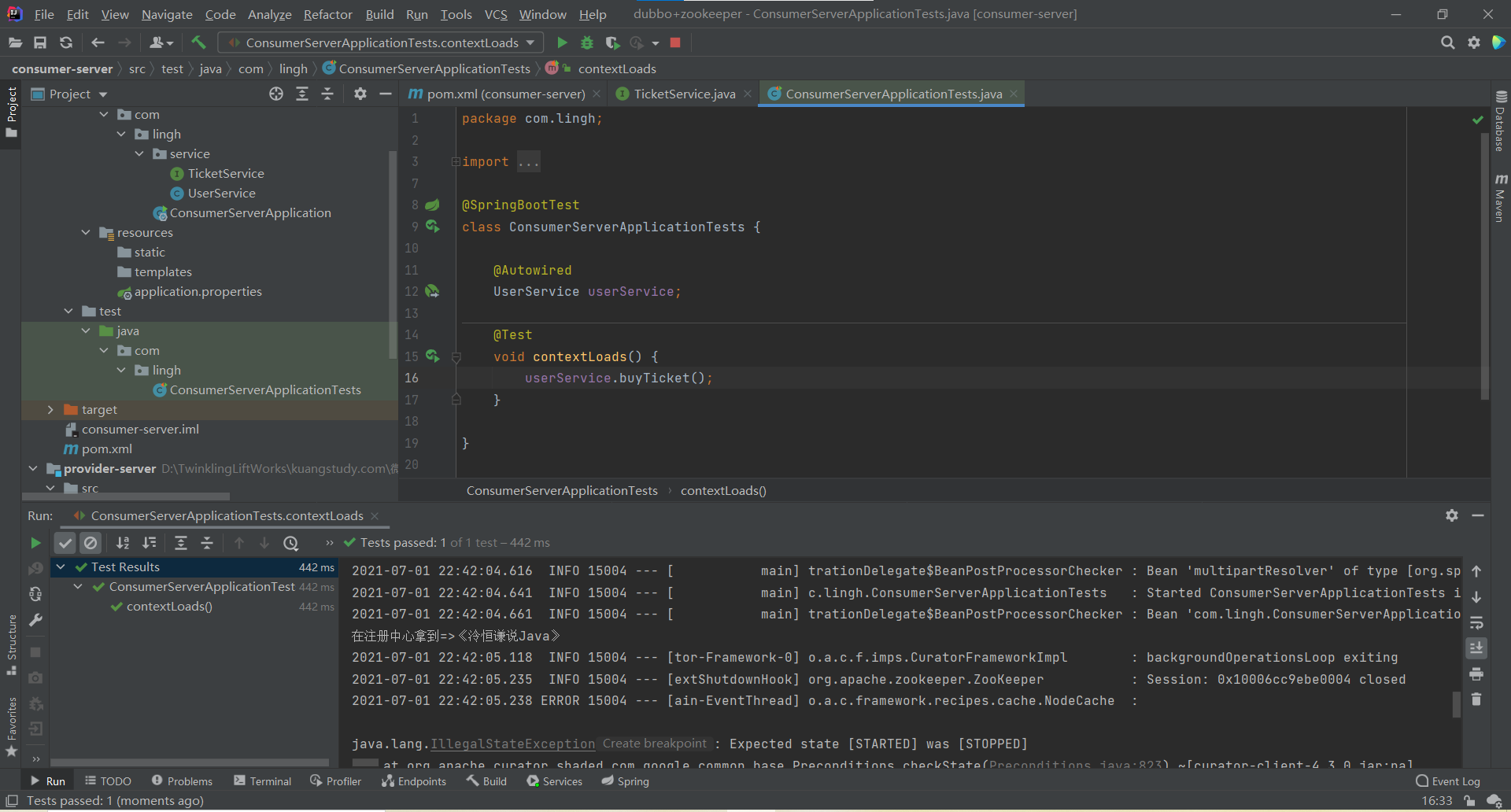
Task: Click the Debug bug icon in the toolbar
Action: click(x=587, y=42)
